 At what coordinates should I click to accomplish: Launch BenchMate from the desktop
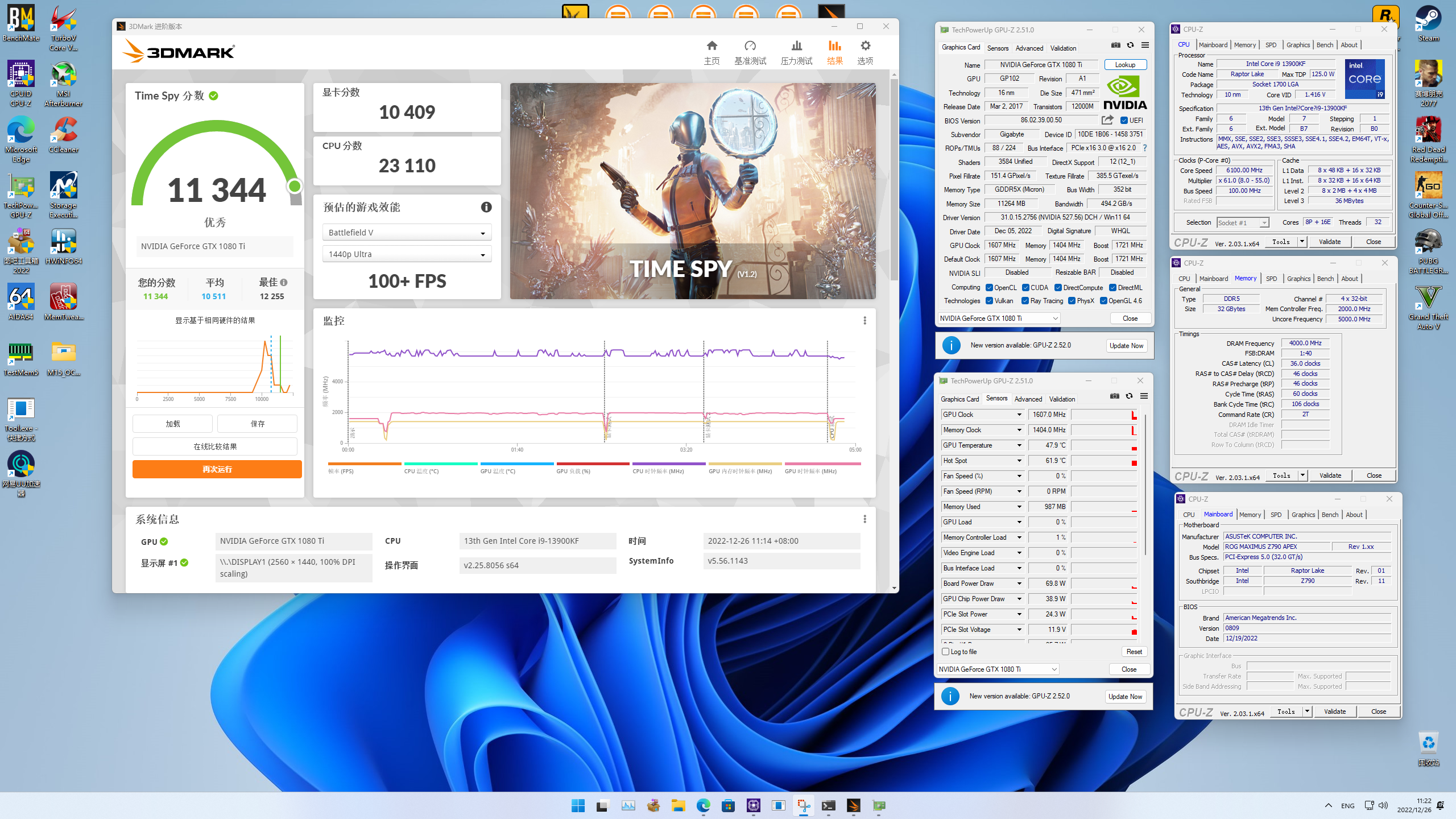point(21,23)
